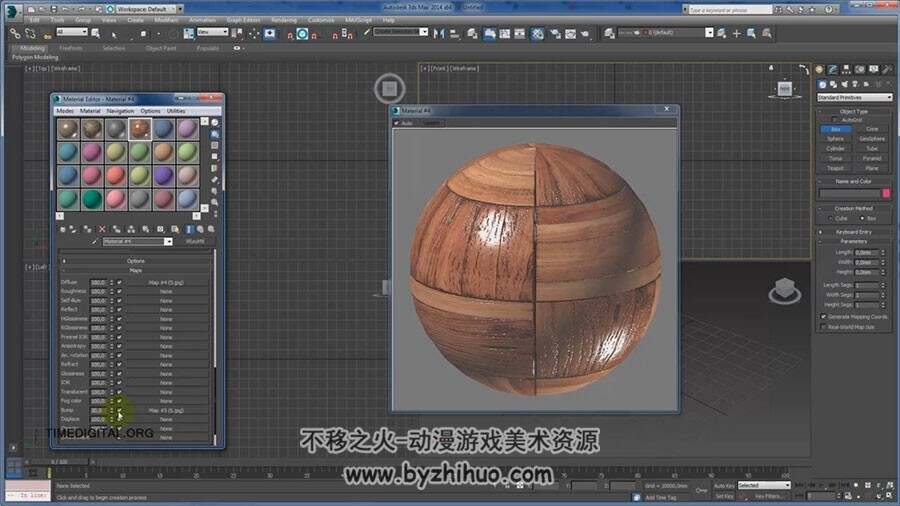
Task: Open the Modes menu in Material Editor
Action: (x=65, y=111)
